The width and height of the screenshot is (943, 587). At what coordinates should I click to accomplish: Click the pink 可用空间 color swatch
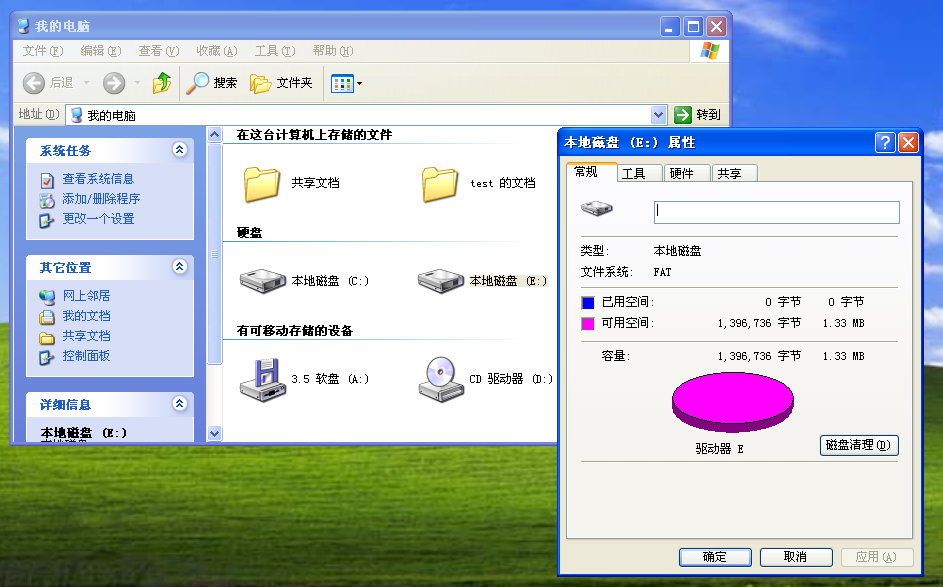587,324
